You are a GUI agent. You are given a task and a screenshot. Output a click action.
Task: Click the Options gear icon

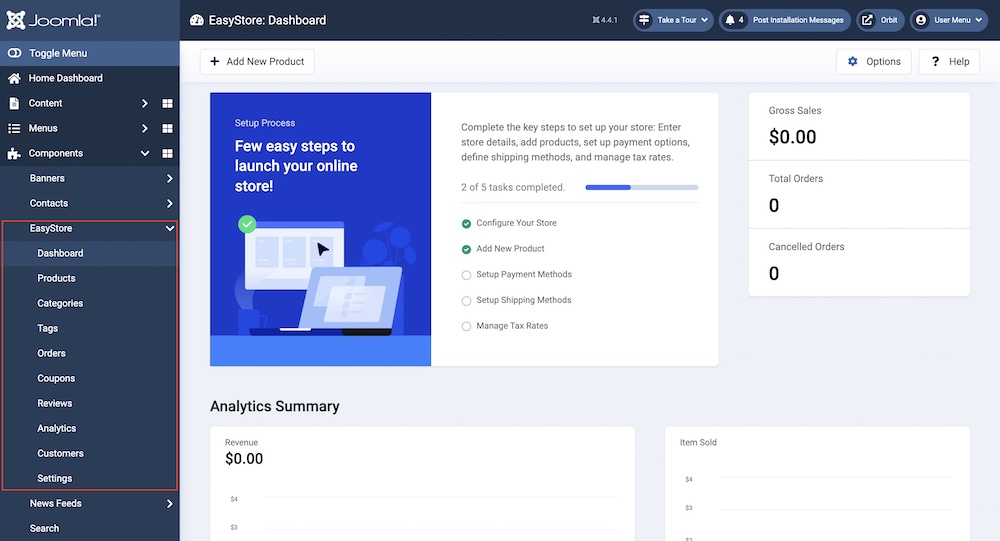853,62
